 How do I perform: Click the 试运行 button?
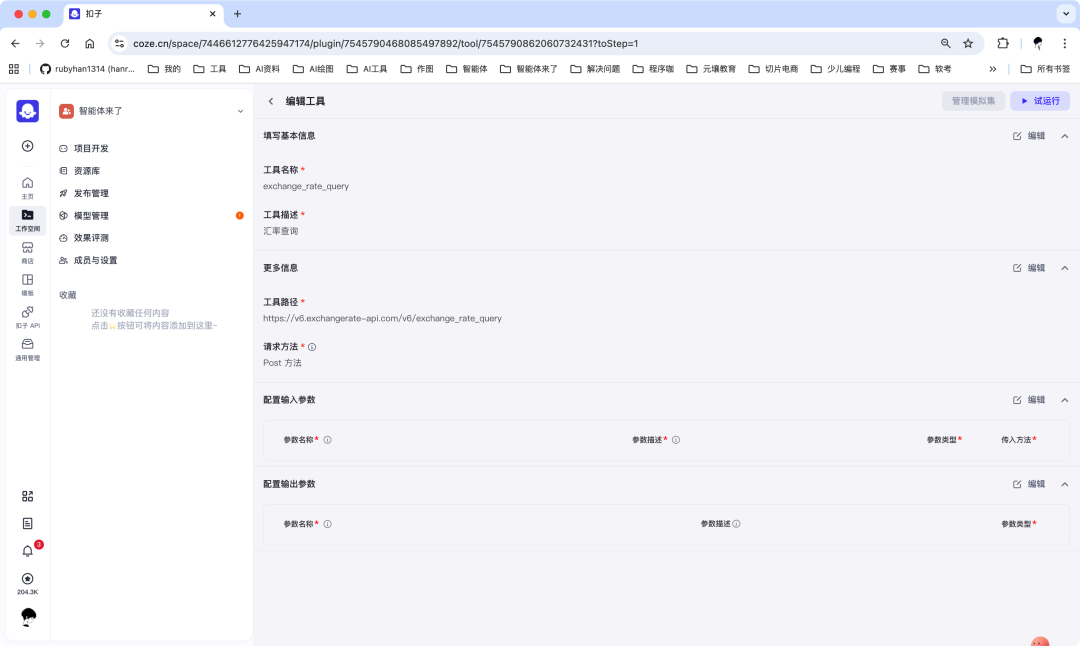click(1040, 101)
